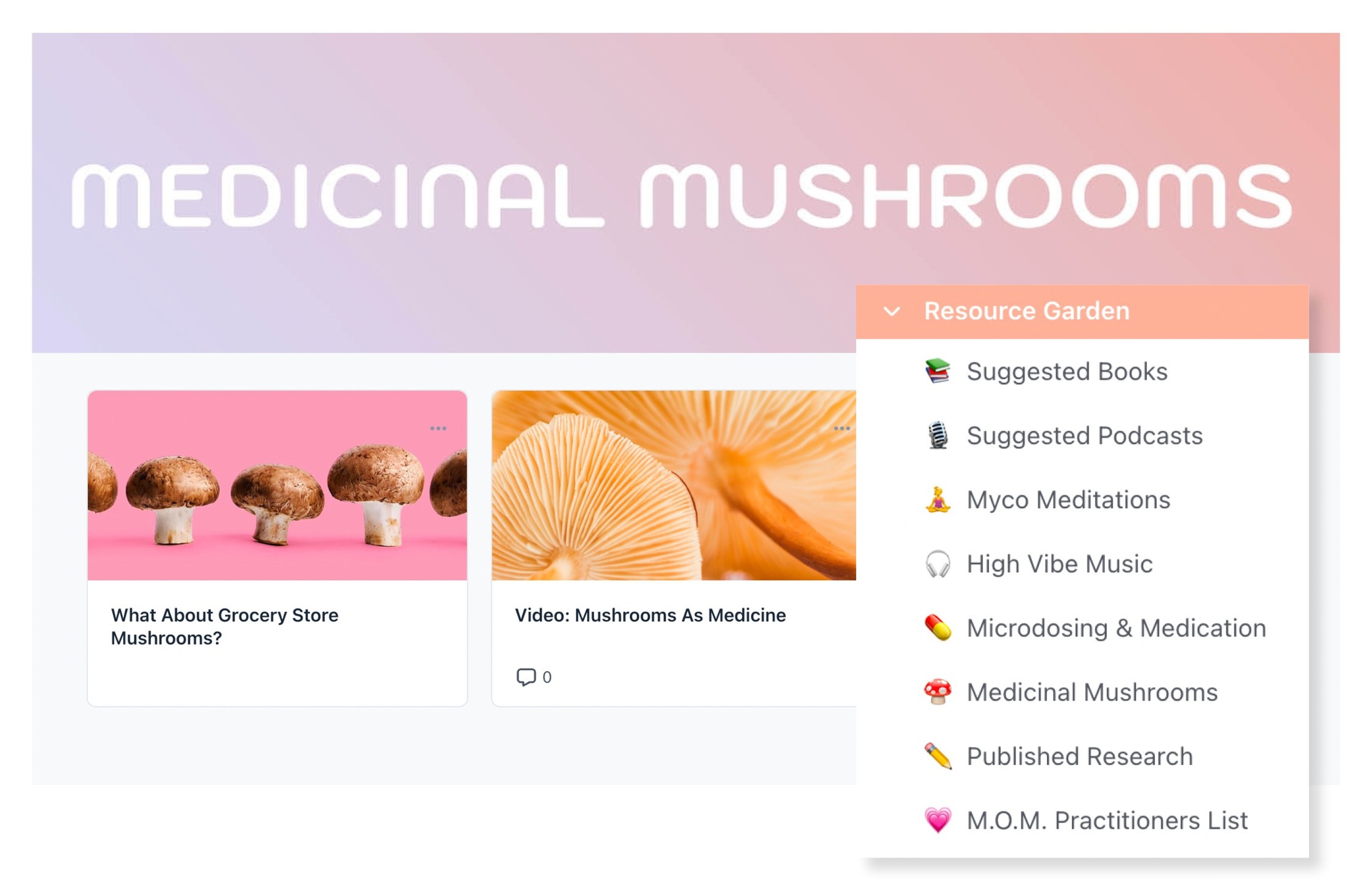The image size is (1372, 888).
Task: Open the comment bubble icon on video card
Action: (526, 676)
